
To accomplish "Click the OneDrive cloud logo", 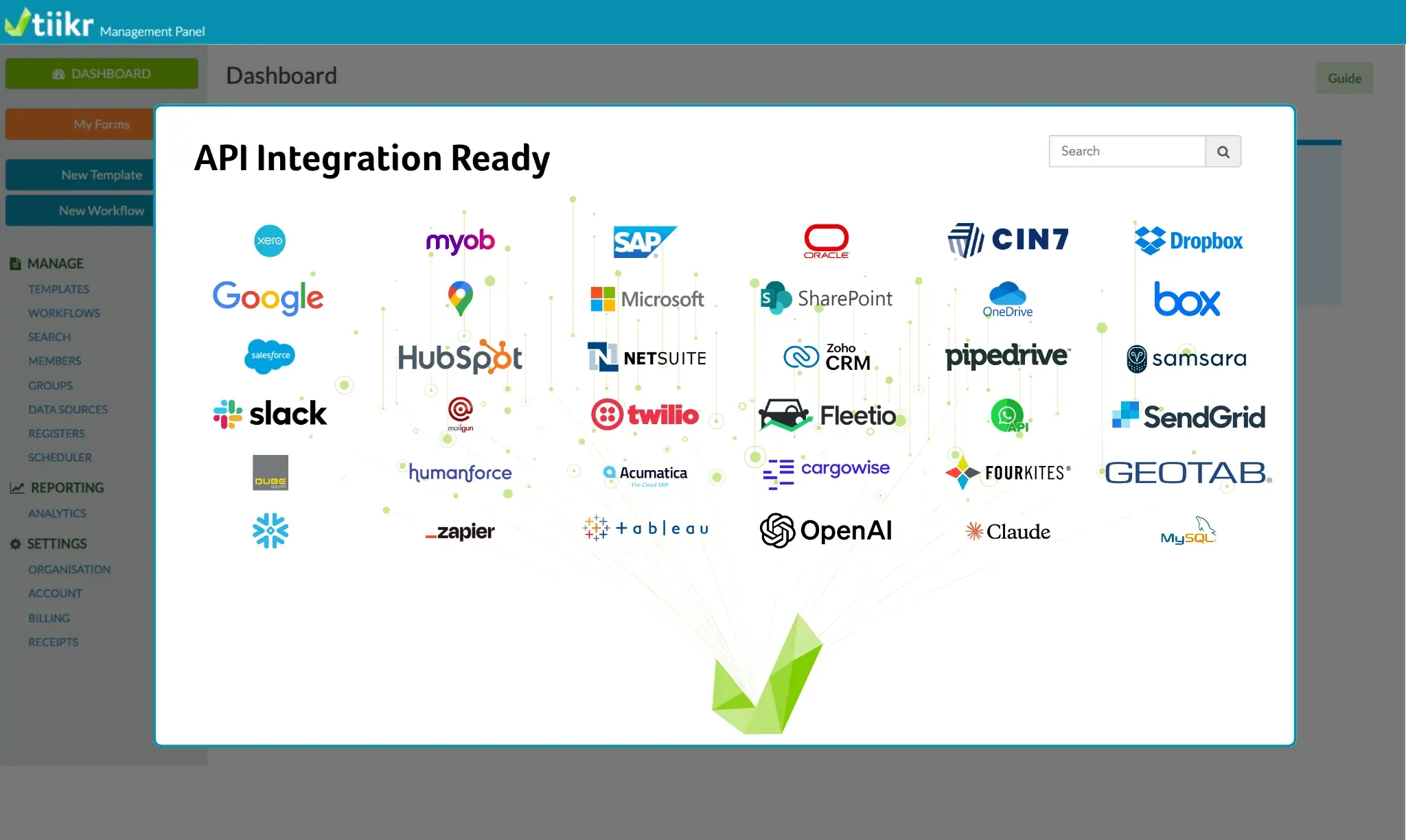I will (1008, 299).
